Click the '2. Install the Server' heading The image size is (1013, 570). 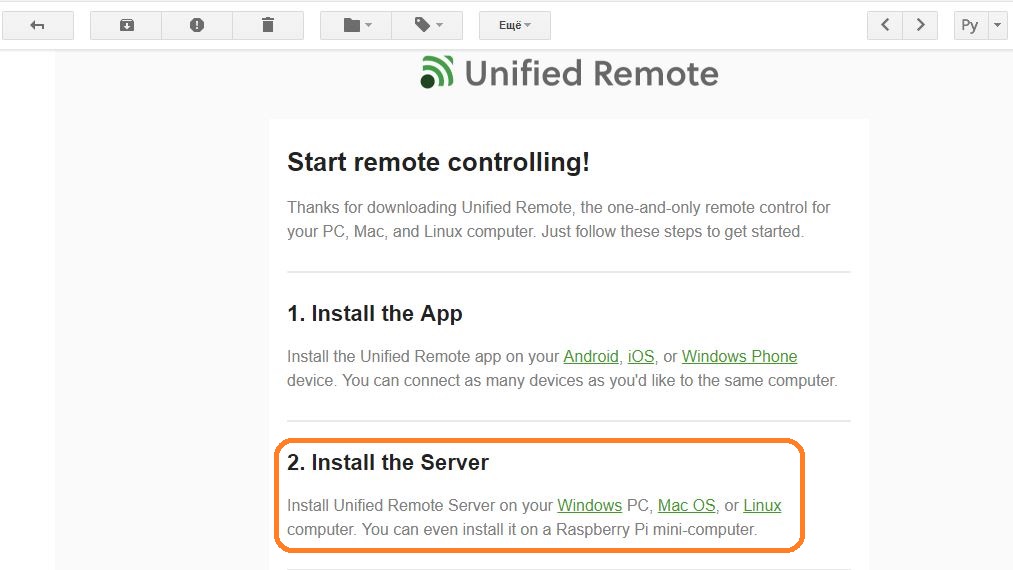coord(388,463)
